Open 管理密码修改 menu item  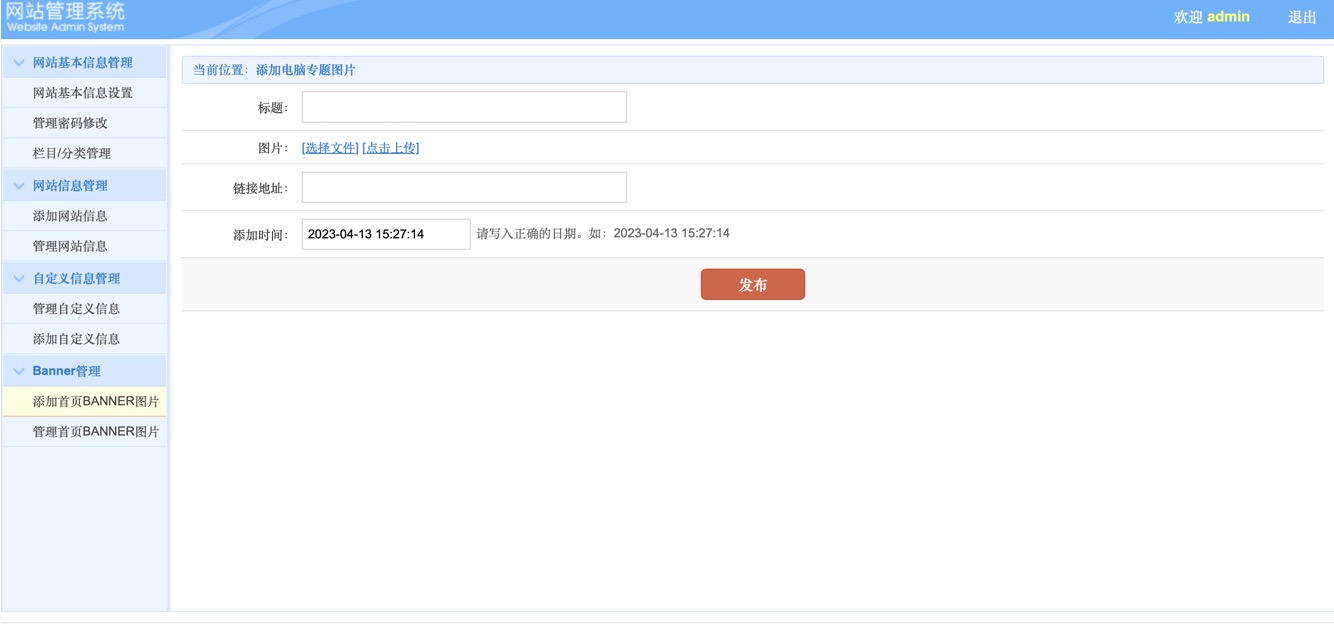tap(70, 123)
